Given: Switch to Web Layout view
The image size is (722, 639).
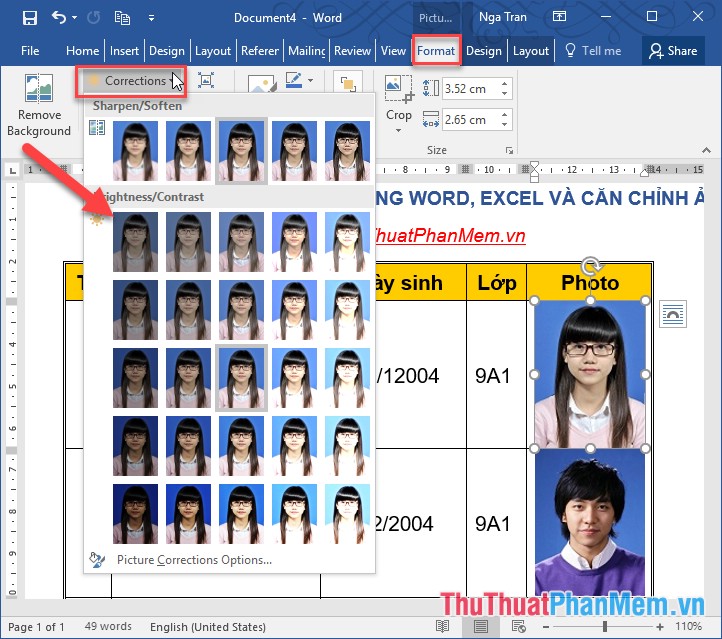Looking at the screenshot, I should click(x=518, y=627).
